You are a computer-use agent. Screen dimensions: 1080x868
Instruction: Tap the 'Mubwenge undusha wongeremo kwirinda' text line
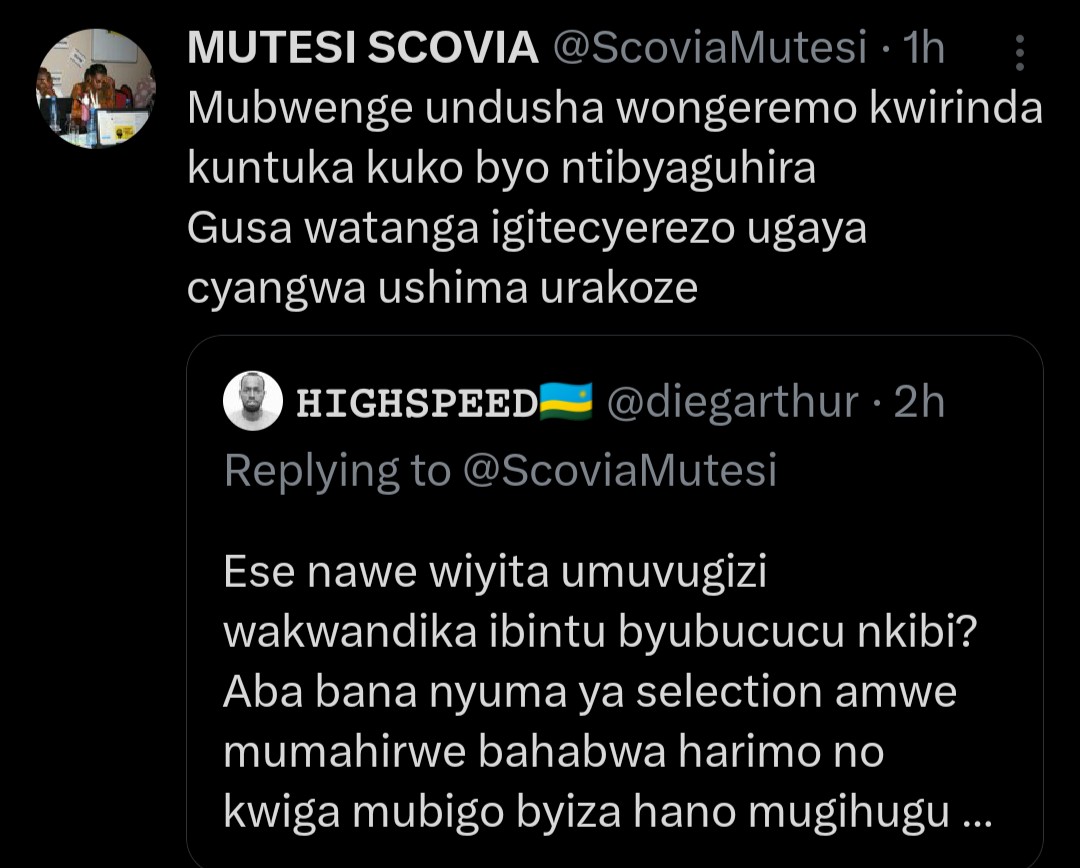pyautogui.click(x=615, y=109)
